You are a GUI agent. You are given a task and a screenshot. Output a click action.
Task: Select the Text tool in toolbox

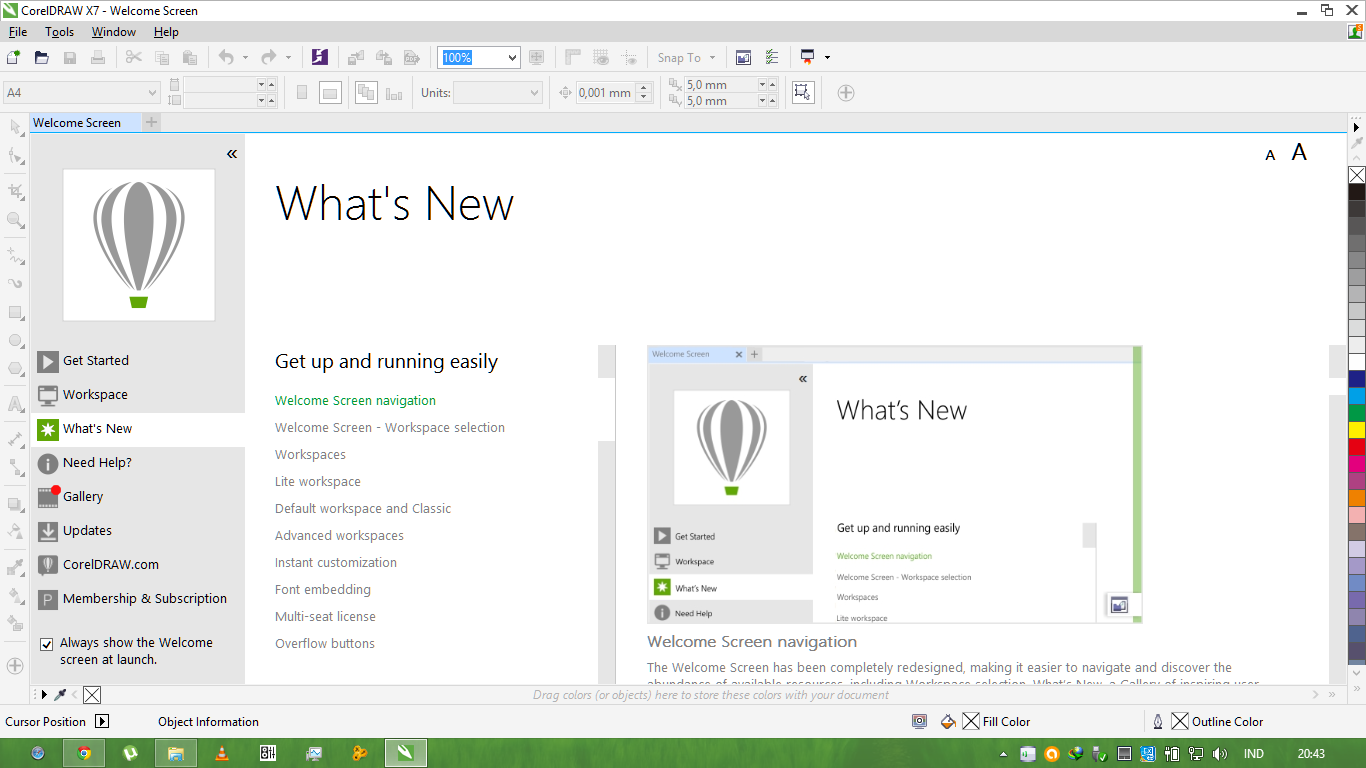coord(15,404)
